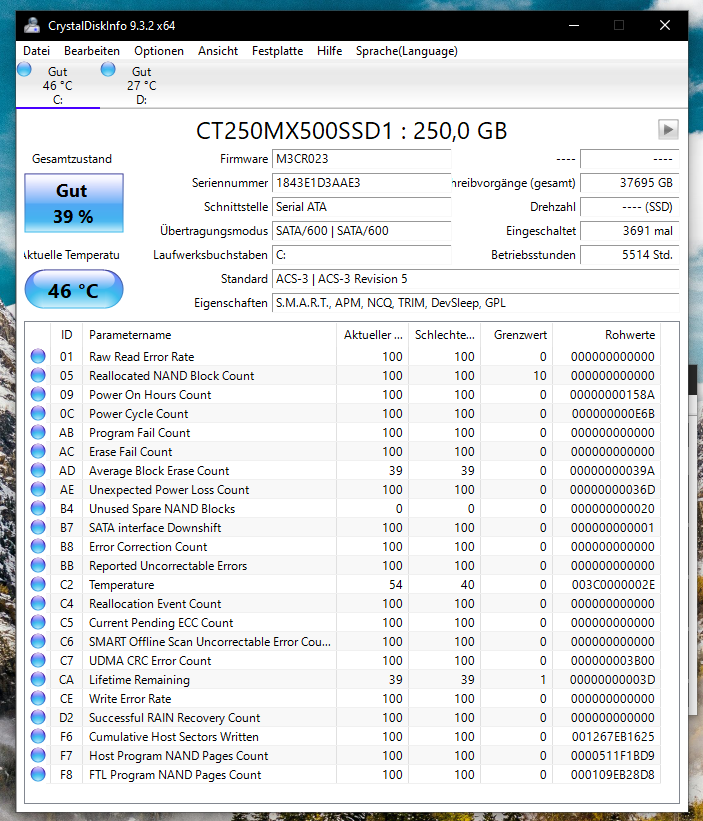Click the total writes value 37695 GB
The height and width of the screenshot is (821, 703).
(630, 183)
